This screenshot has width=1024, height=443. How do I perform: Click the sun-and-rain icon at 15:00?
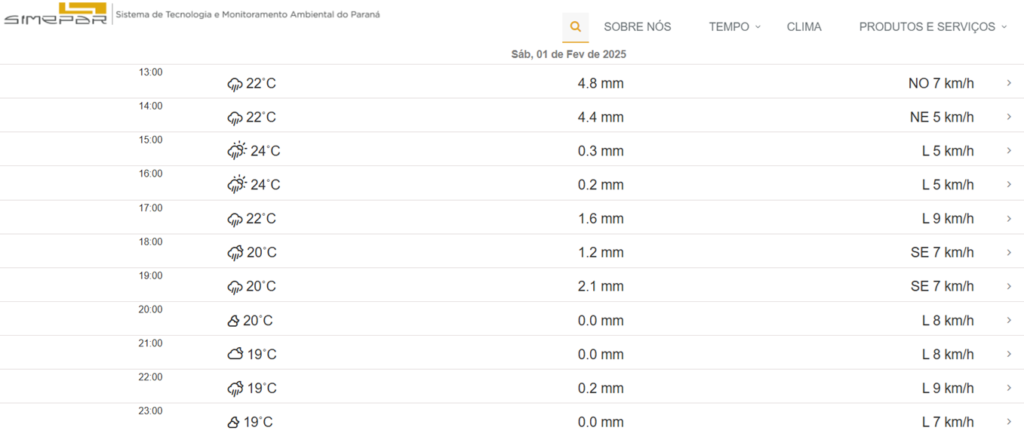tap(237, 151)
